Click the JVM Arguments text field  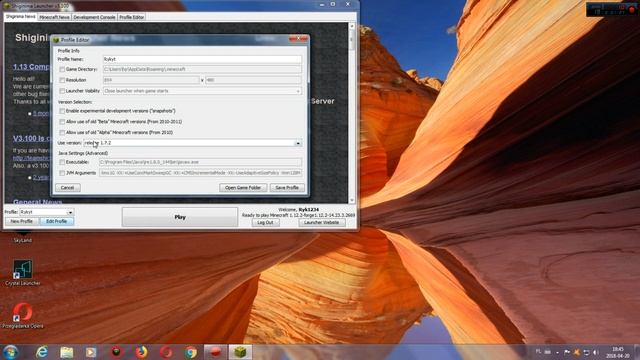[200, 173]
